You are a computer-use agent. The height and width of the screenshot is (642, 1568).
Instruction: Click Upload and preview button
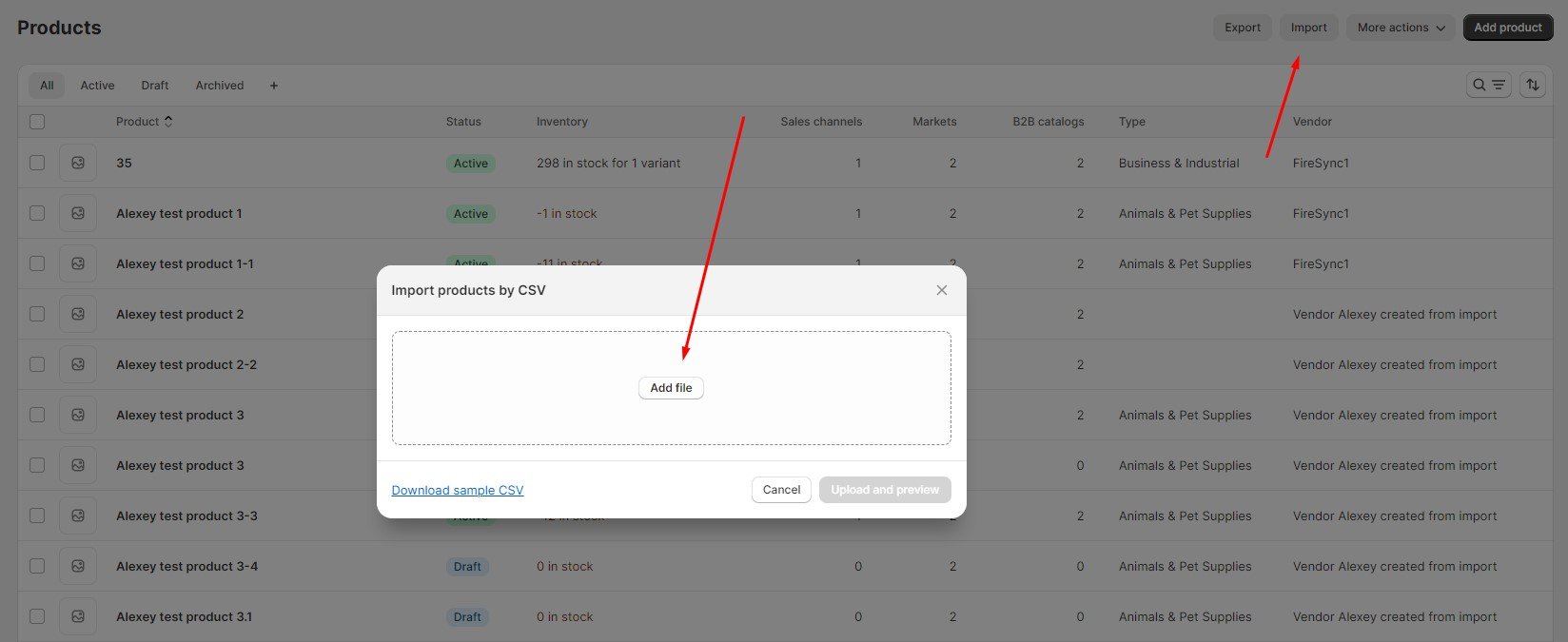(885, 490)
